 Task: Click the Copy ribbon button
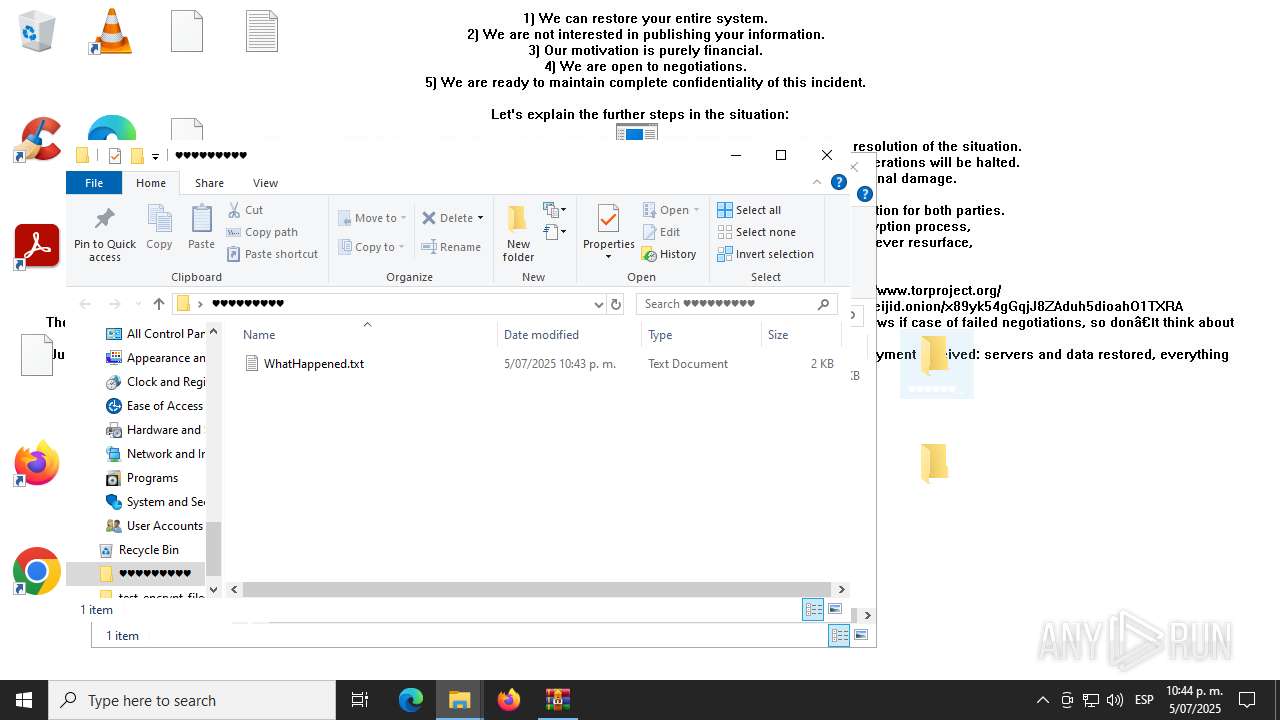point(159,227)
